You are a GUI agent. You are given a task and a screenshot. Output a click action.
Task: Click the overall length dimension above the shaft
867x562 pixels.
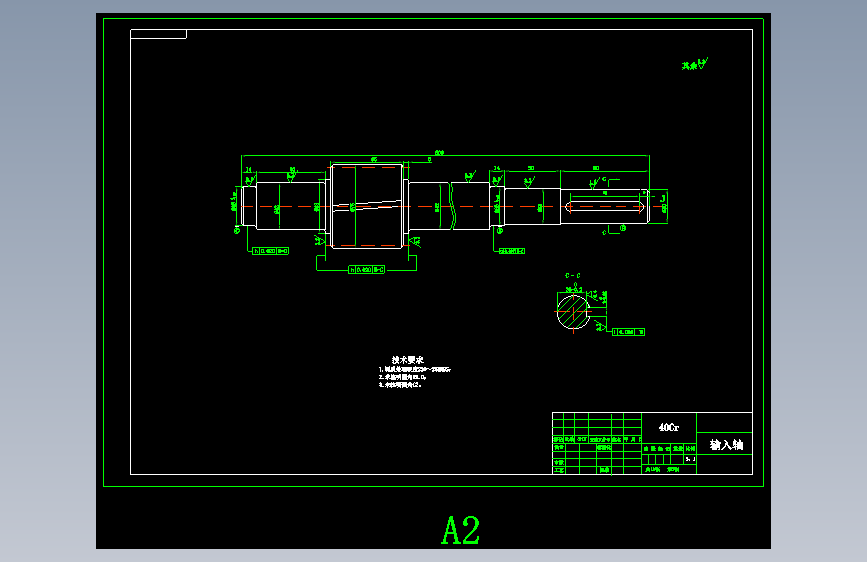click(439, 153)
